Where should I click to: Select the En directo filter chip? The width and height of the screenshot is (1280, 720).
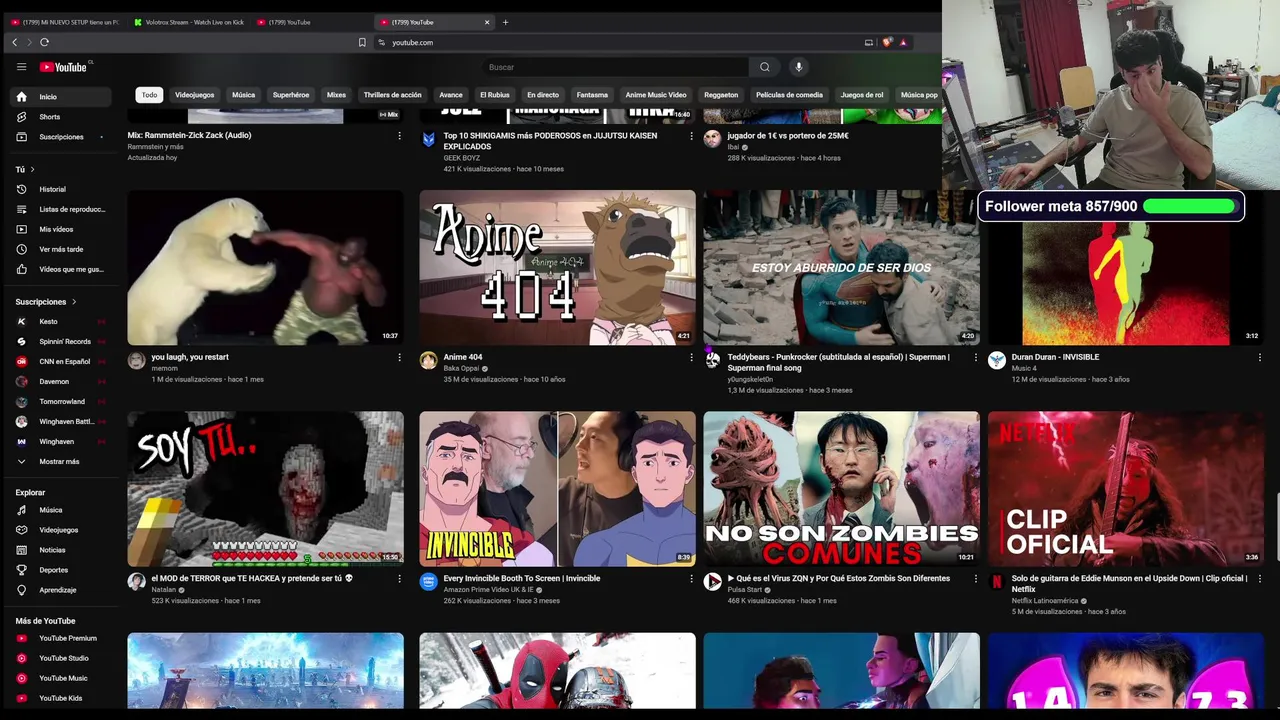[x=543, y=95]
